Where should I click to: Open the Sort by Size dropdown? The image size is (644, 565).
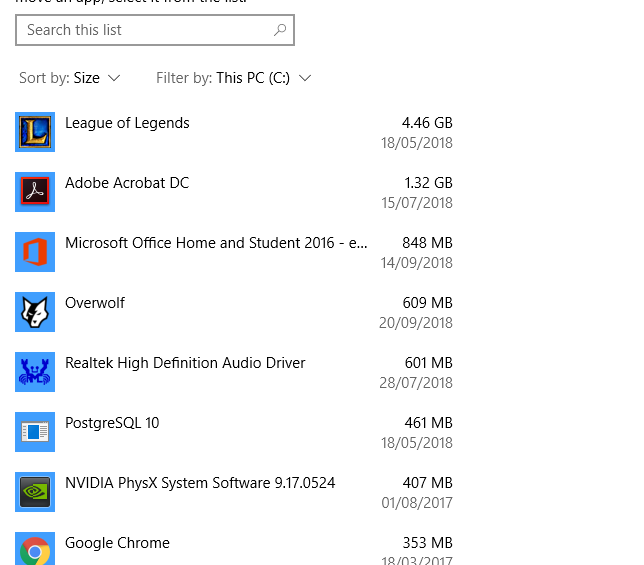[69, 78]
